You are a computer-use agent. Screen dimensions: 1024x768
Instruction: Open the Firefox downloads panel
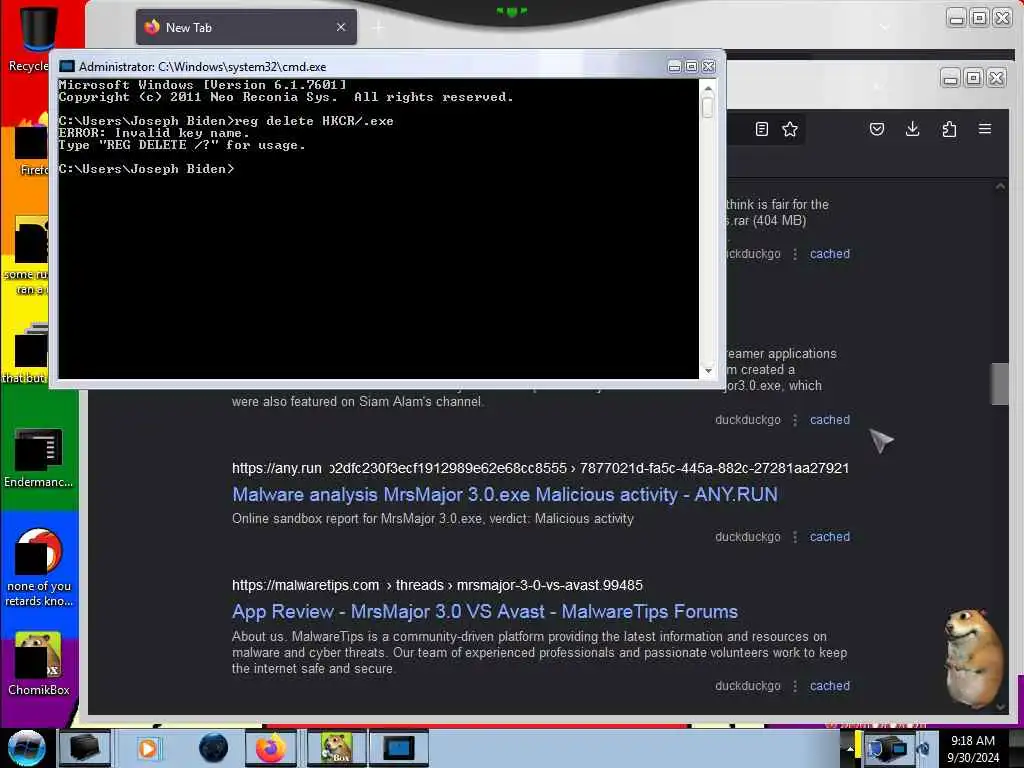click(912, 129)
